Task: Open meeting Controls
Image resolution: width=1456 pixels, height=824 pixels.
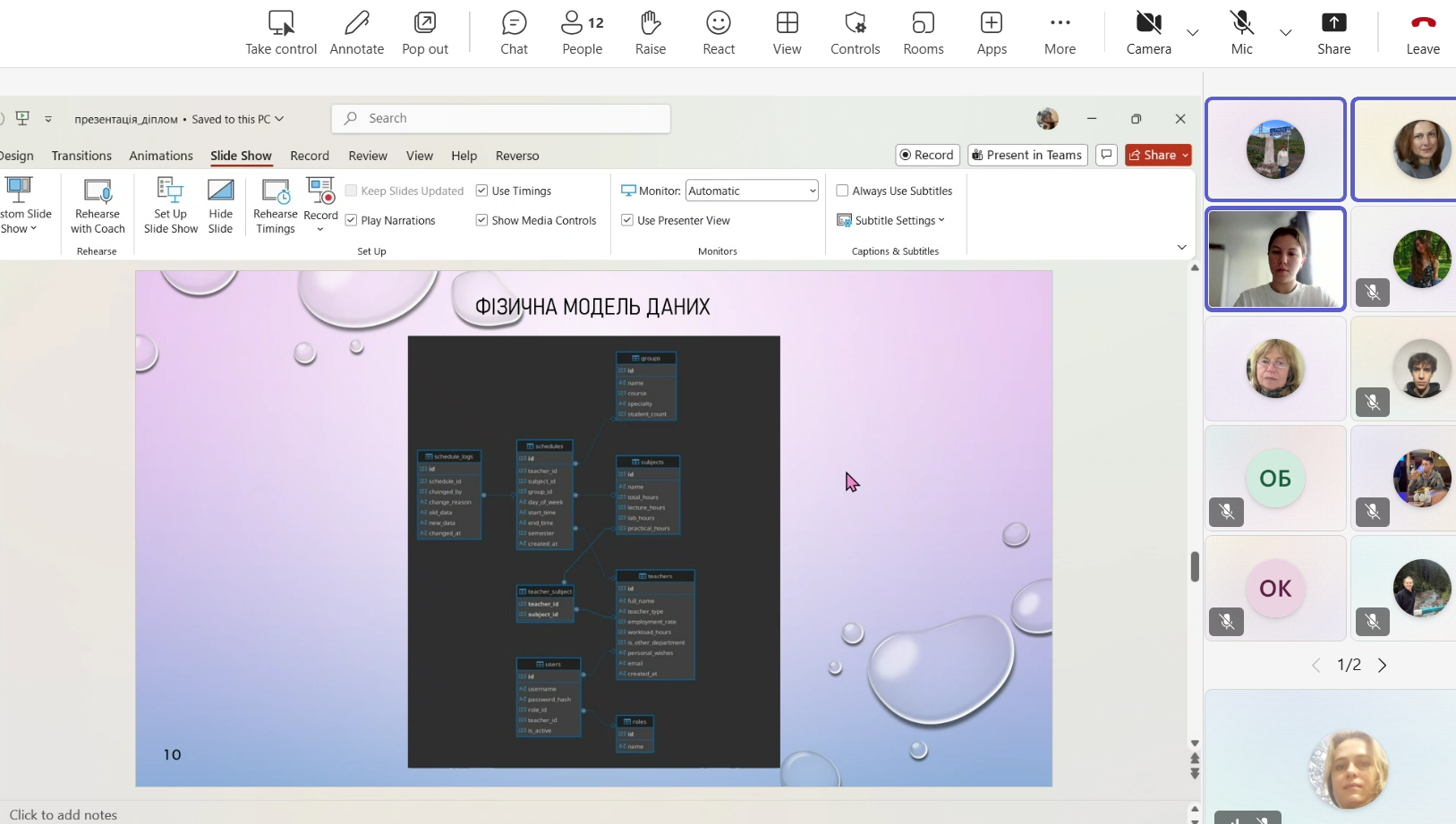Action: tap(856, 33)
